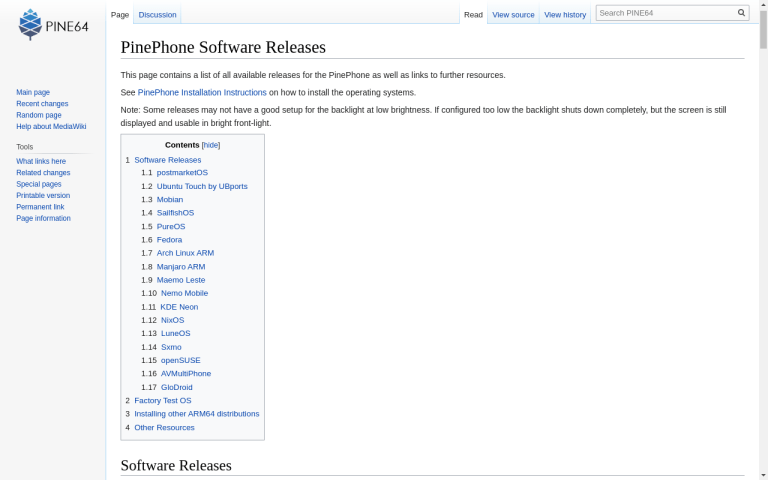Open Permanent link
This screenshot has width=768, height=480.
point(40,207)
